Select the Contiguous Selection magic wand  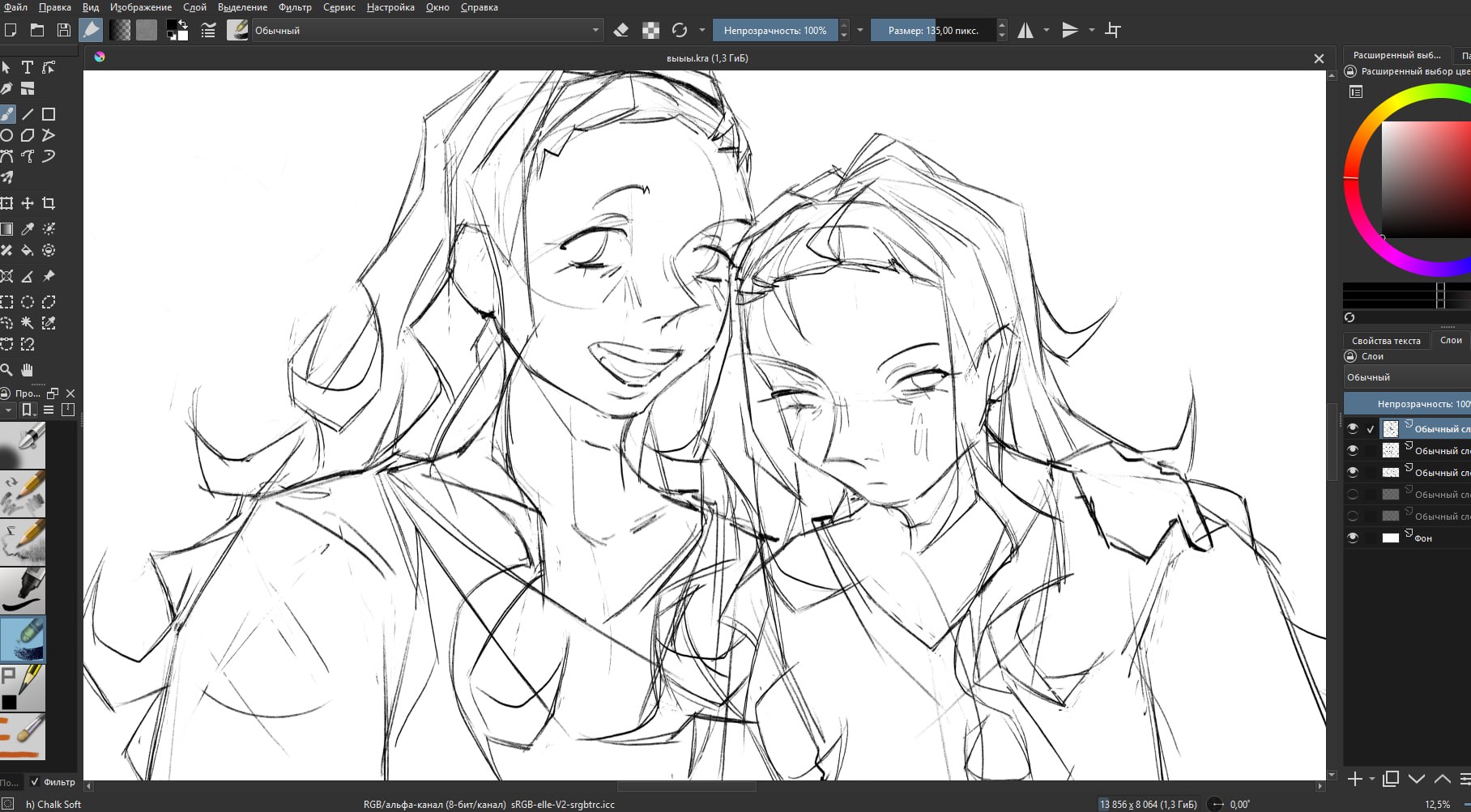click(x=28, y=323)
